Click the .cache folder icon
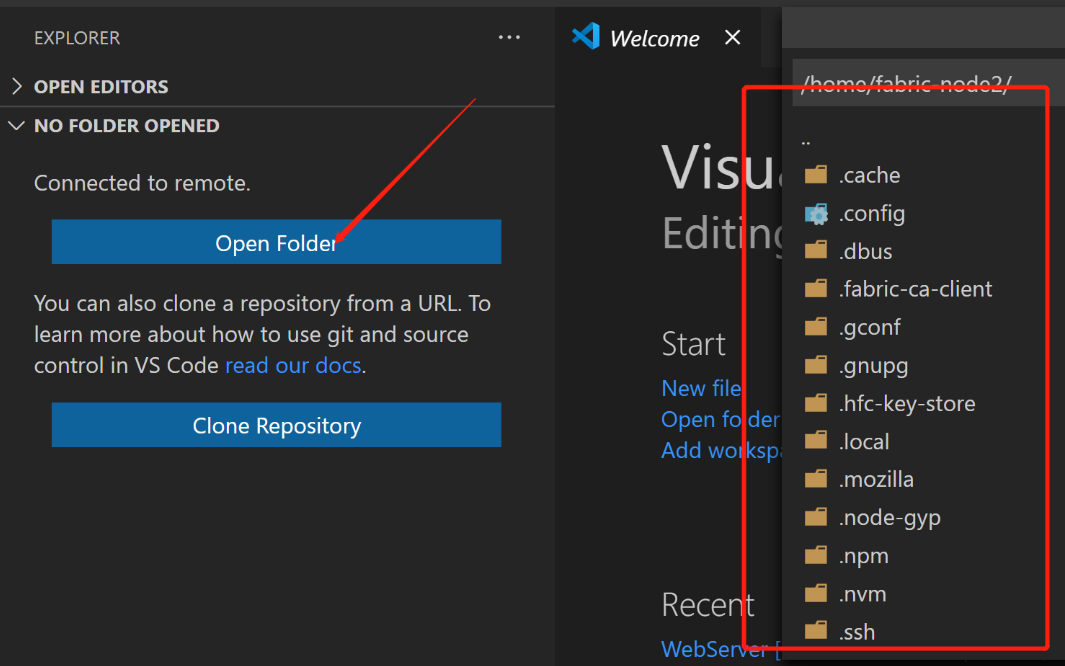This screenshot has width=1065, height=666. (816, 175)
